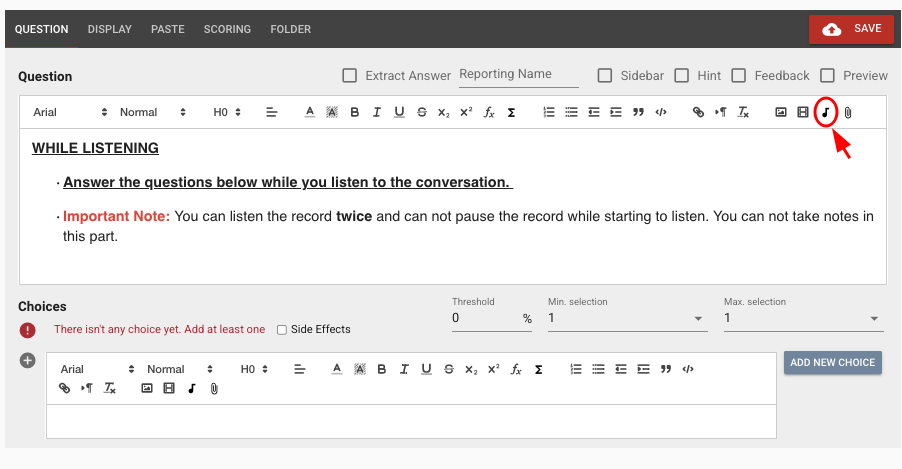The height and width of the screenshot is (469, 902).
Task: Create bulleted list in the Question editor
Action: [x=571, y=112]
